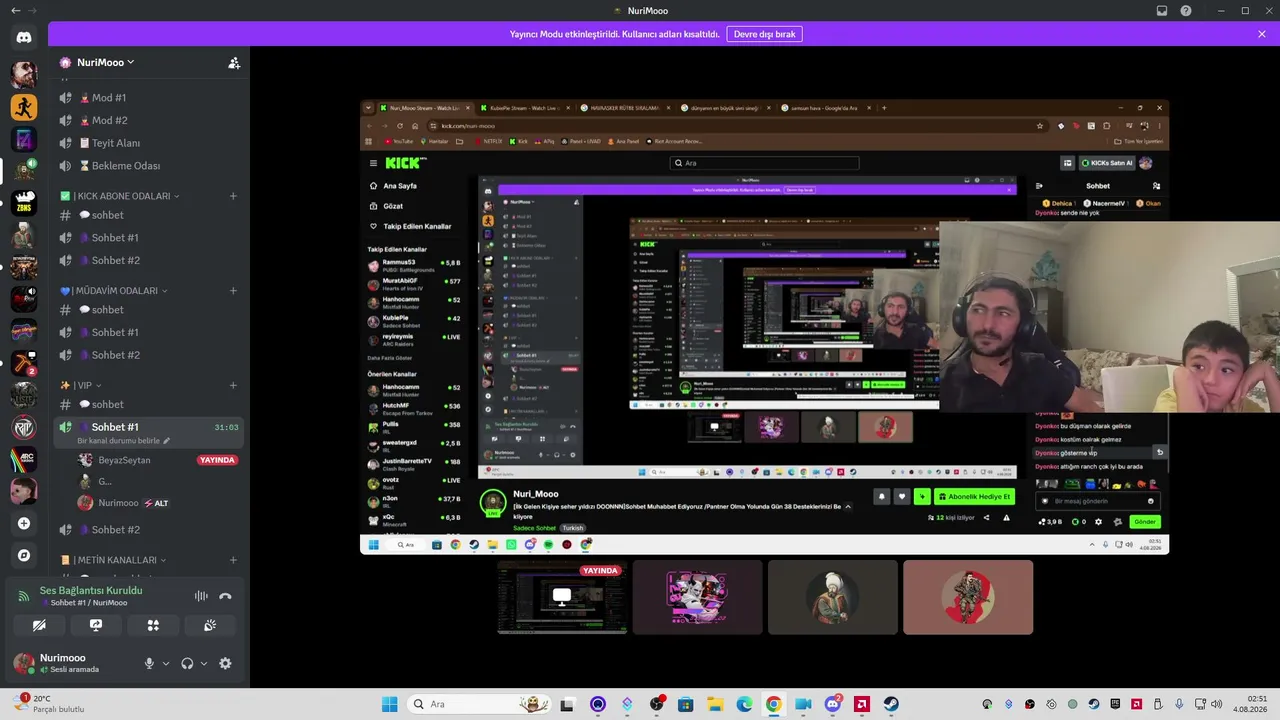Open File Explorer from the taskbar
The image size is (1280, 720).
[715, 704]
